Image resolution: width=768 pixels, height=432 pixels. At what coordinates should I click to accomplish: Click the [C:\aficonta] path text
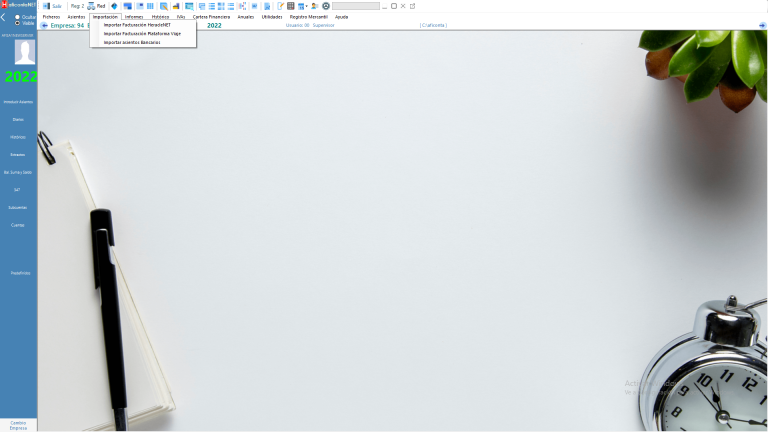pos(433,25)
